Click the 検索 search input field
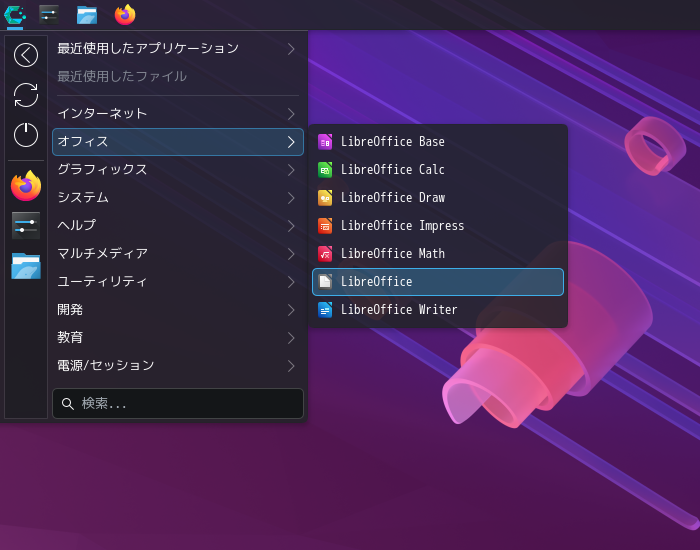 178,404
